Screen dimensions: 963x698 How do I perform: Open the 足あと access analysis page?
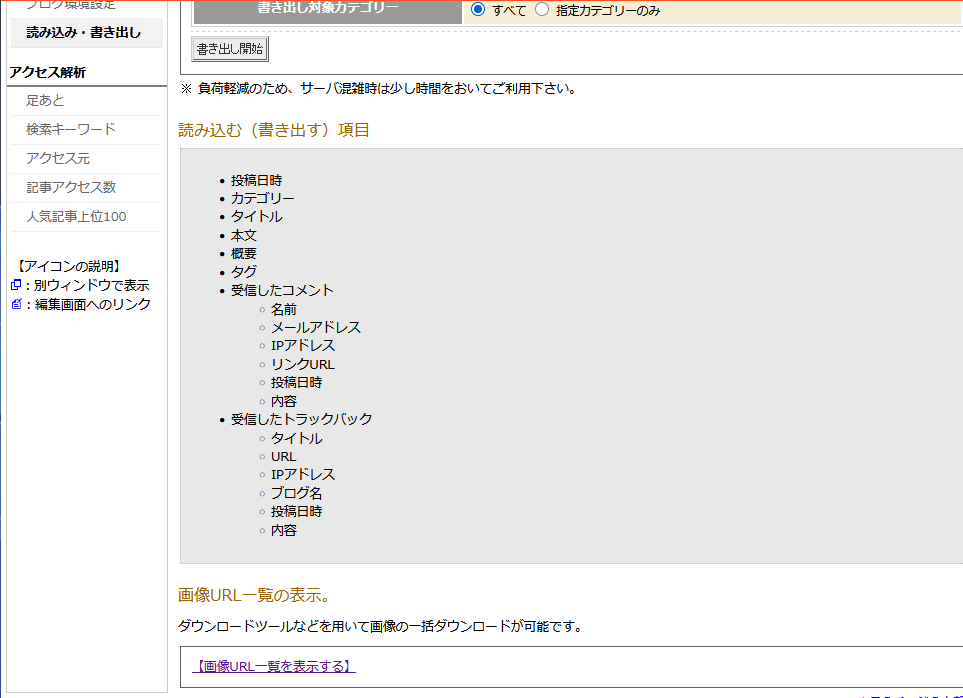(45, 100)
